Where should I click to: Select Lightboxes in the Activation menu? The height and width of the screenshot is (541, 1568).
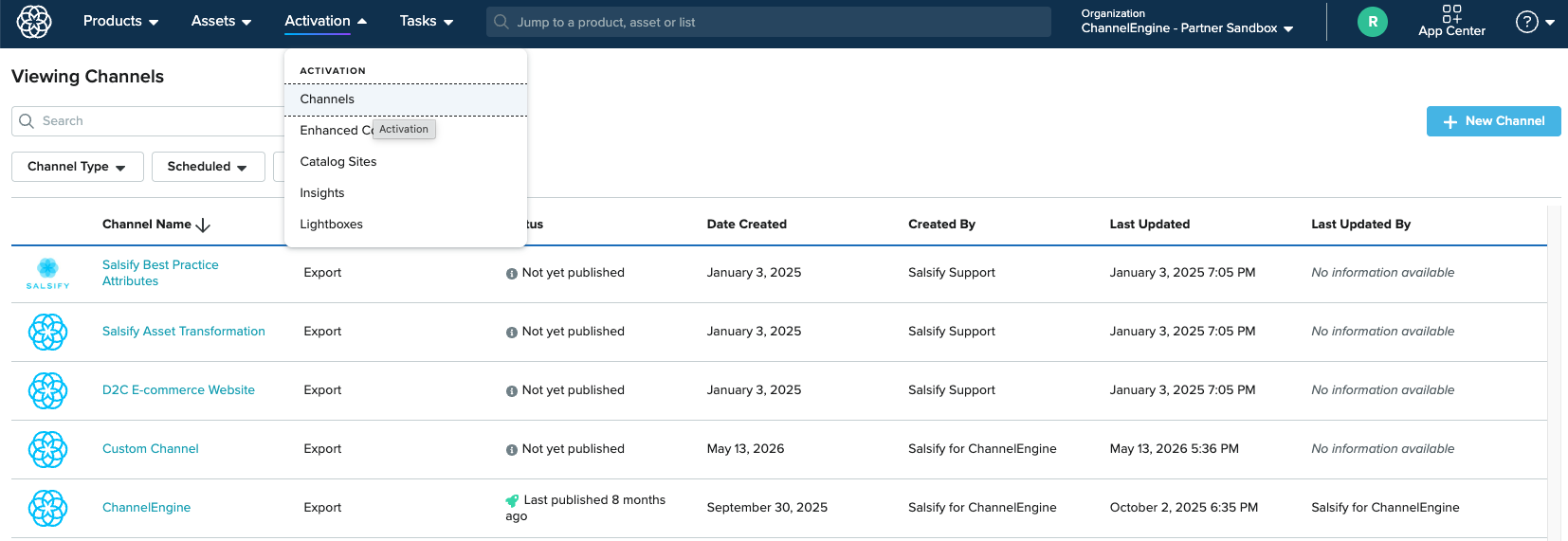pos(406,225)
